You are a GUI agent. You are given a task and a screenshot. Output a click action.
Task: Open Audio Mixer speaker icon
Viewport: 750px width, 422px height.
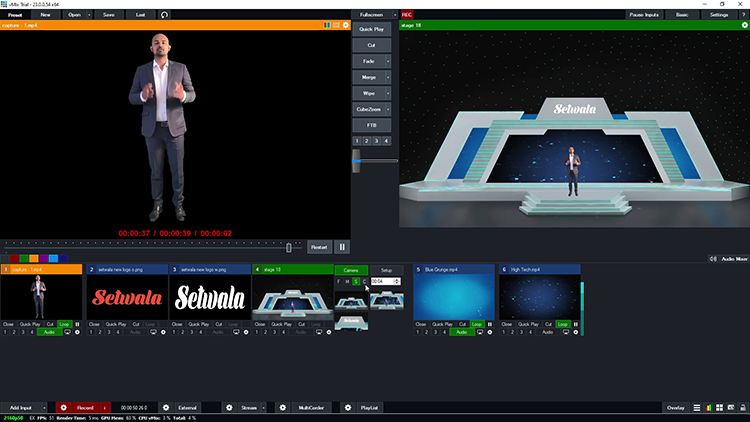[712, 259]
